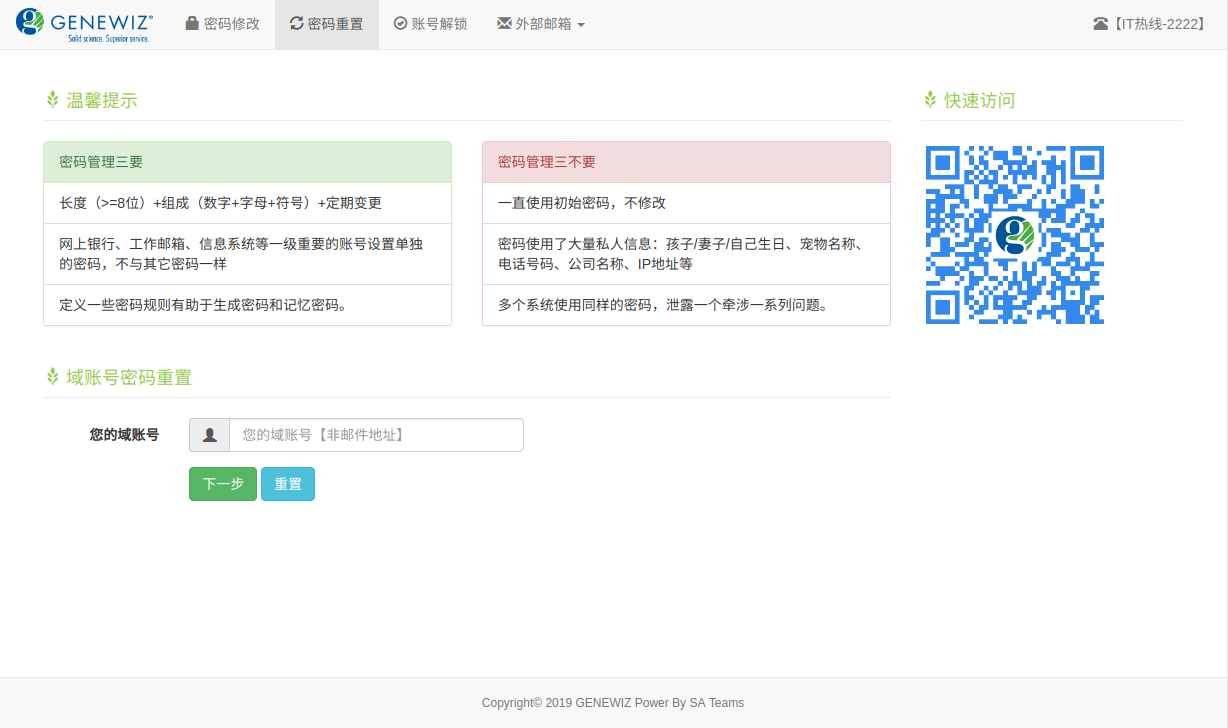The height and width of the screenshot is (728, 1228).
Task: Select the highlighted 密码重置 tab
Action: click(327, 24)
